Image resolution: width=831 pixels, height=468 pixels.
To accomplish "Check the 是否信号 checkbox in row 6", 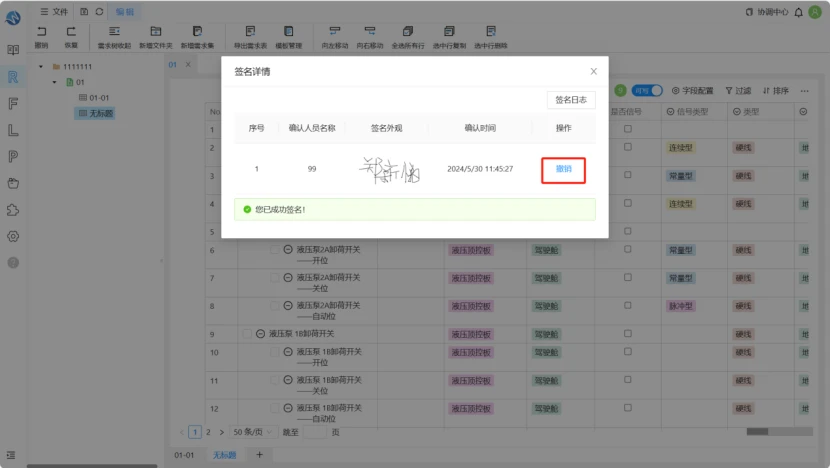I will pyautogui.click(x=628, y=249).
